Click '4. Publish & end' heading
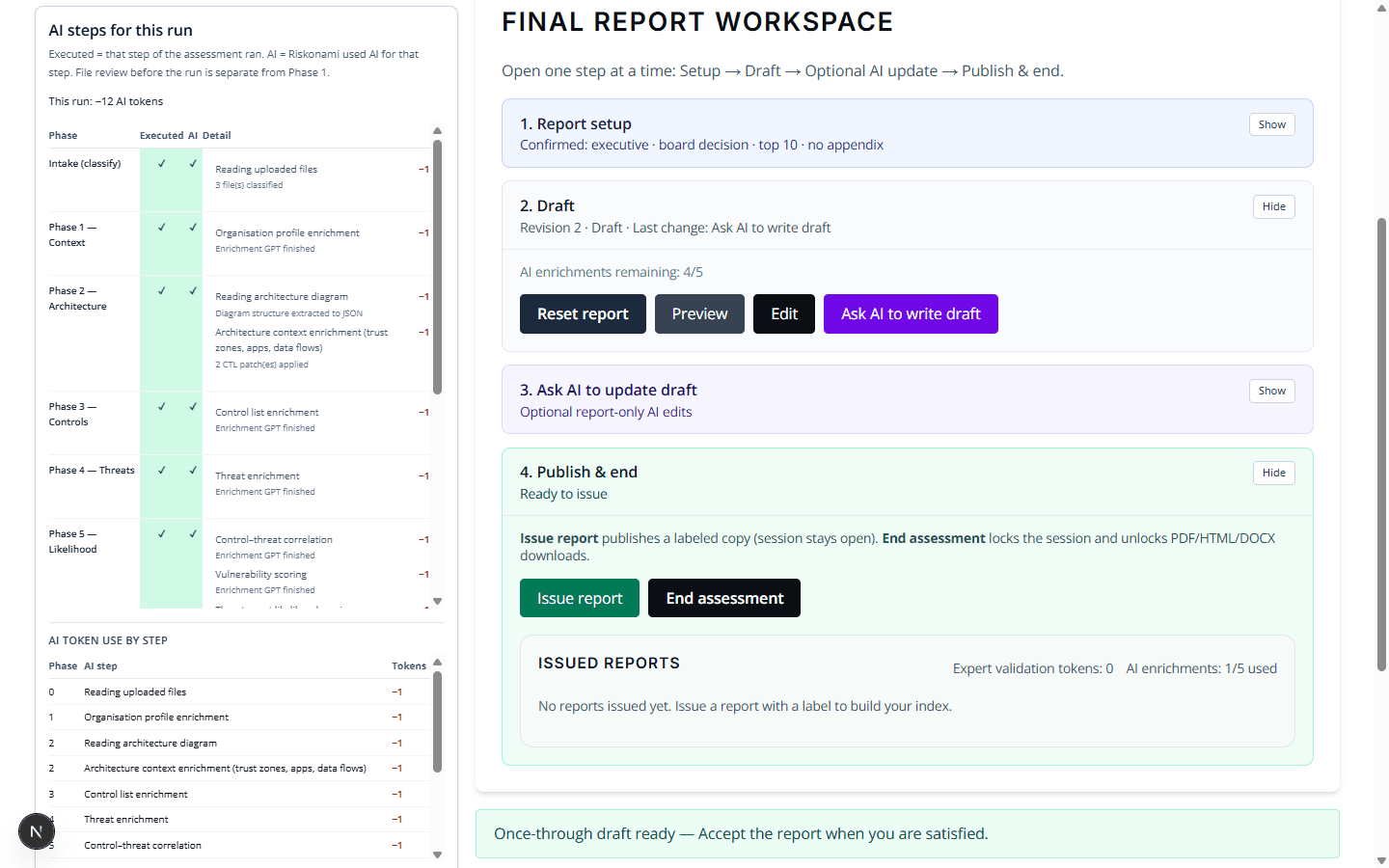The height and width of the screenshot is (868, 1389). pyautogui.click(x=579, y=473)
